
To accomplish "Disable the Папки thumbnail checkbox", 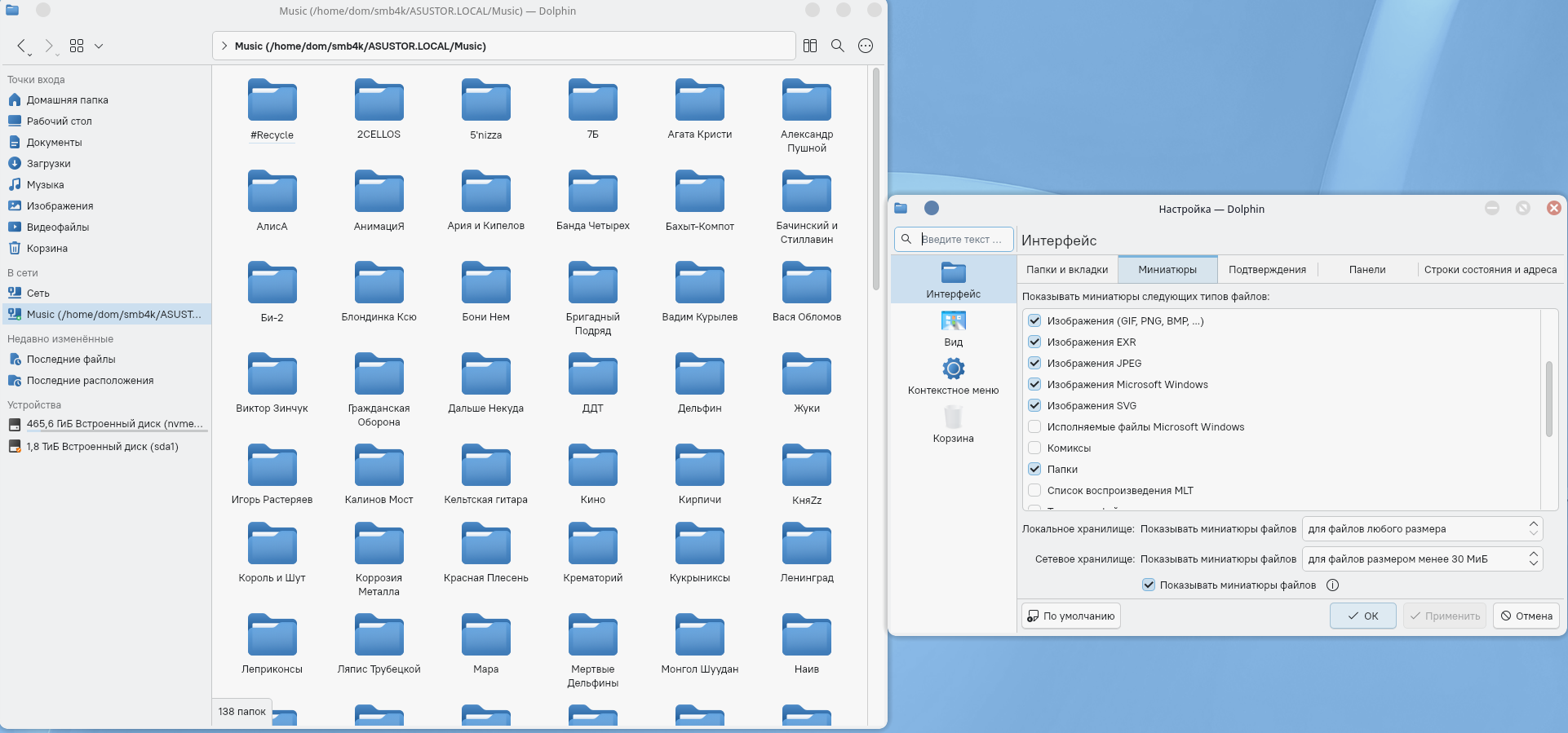I will tap(1034, 469).
